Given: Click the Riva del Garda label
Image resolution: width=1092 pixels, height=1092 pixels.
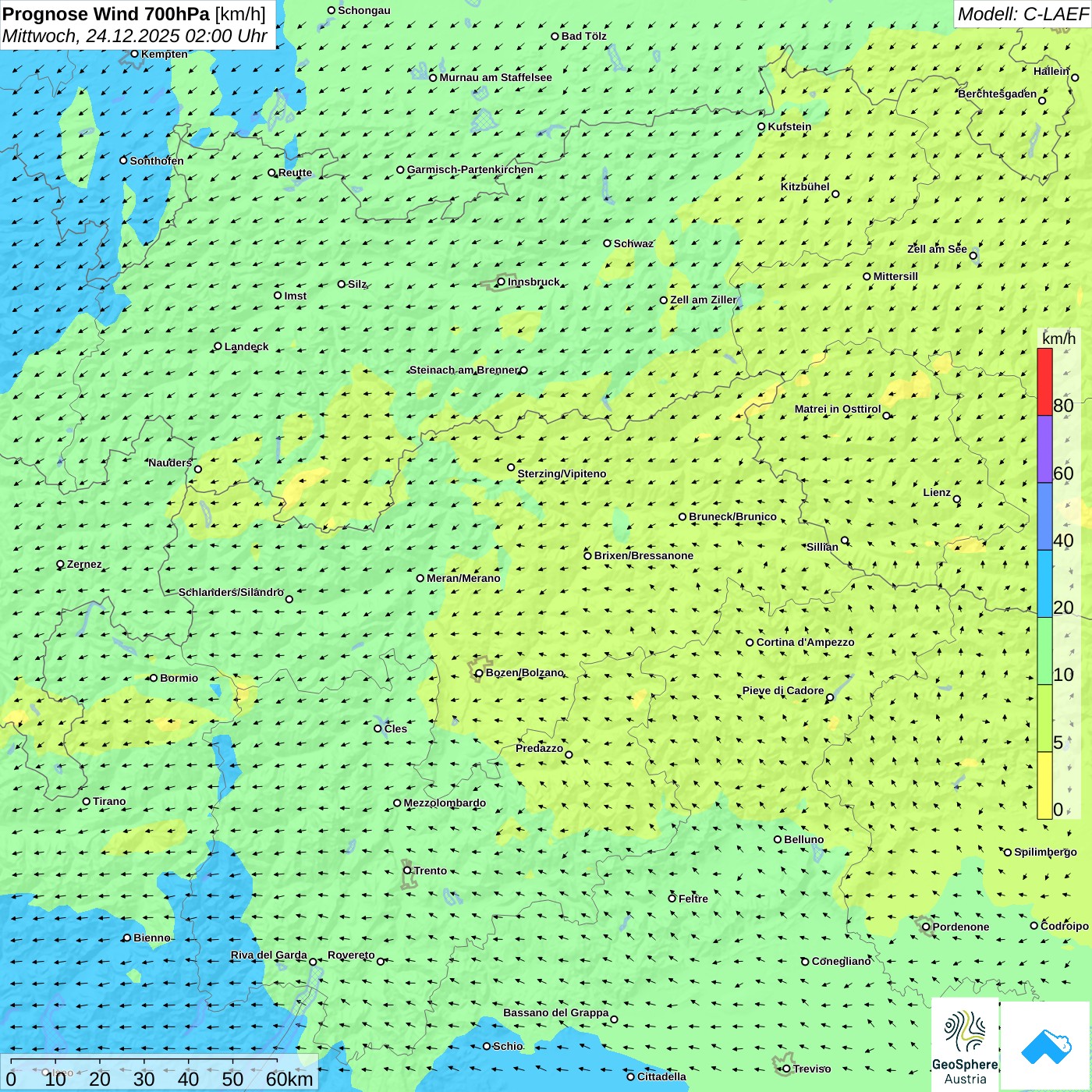Looking at the screenshot, I should [269, 955].
